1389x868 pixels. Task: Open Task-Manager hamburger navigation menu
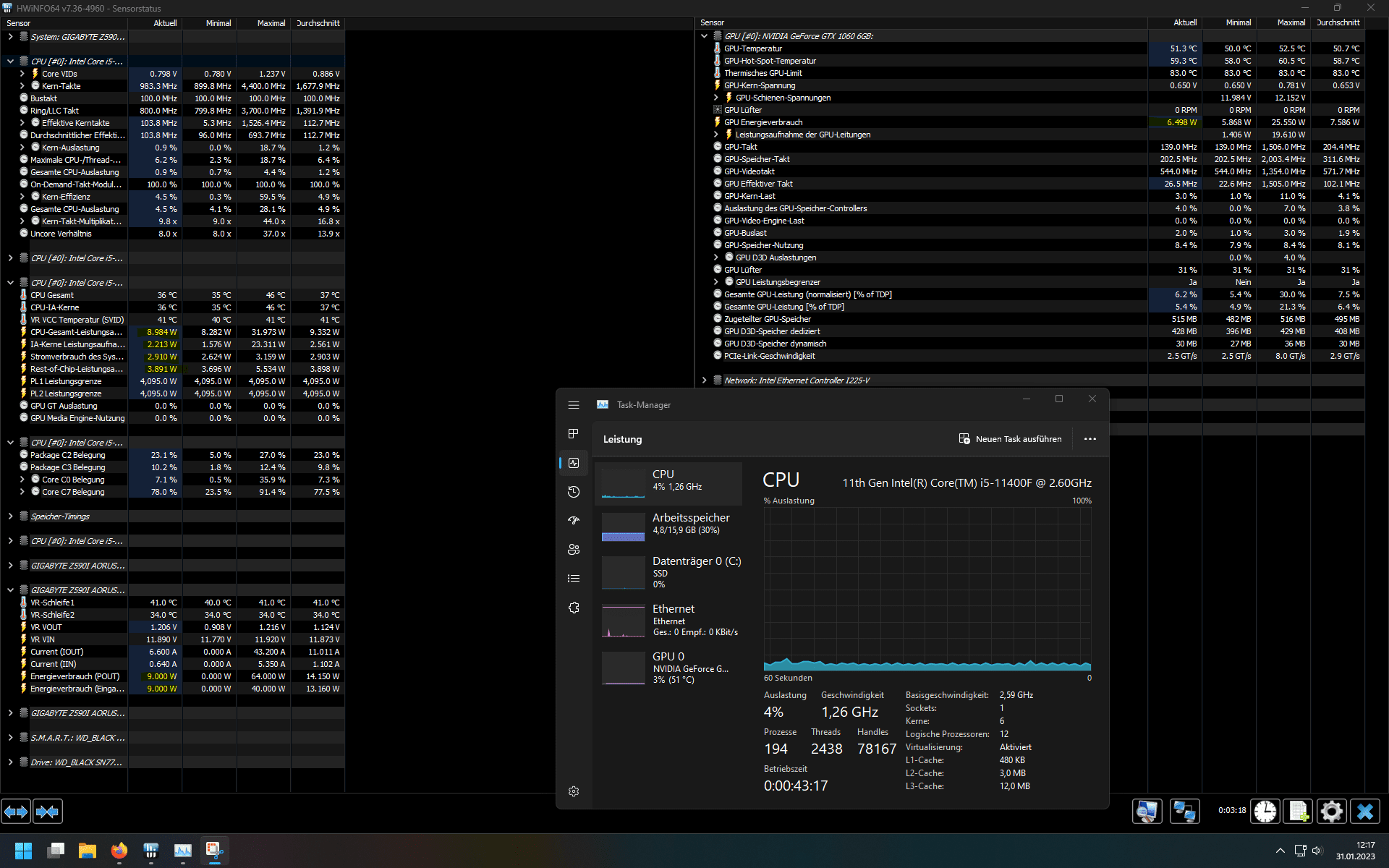[574, 405]
